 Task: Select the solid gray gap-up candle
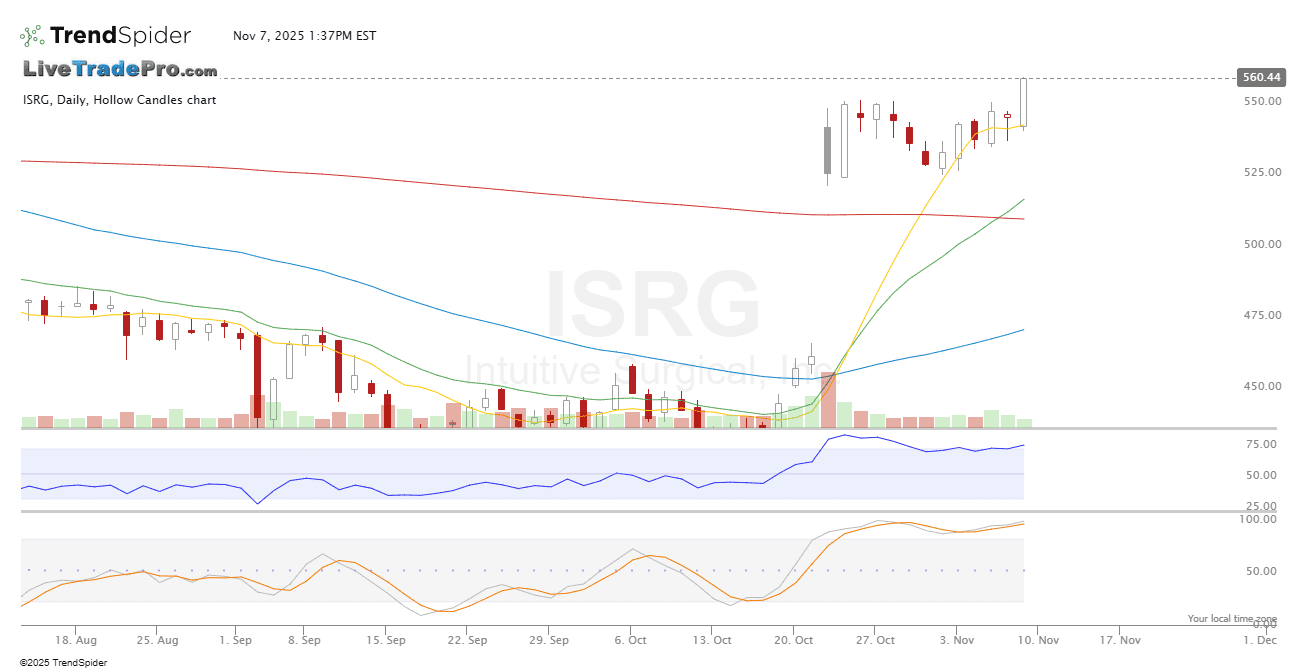pyautogui.click(x=827, y=150)
